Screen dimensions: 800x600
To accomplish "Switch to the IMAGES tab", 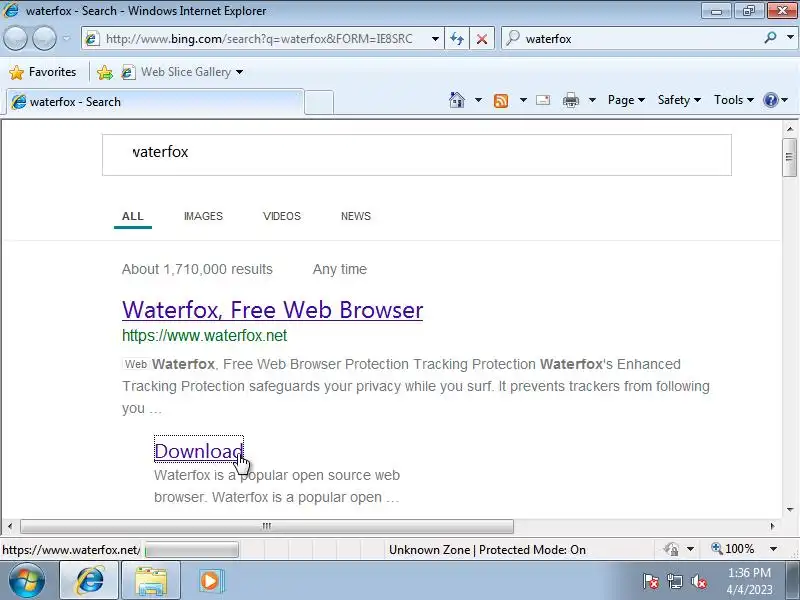I will 203,216.
